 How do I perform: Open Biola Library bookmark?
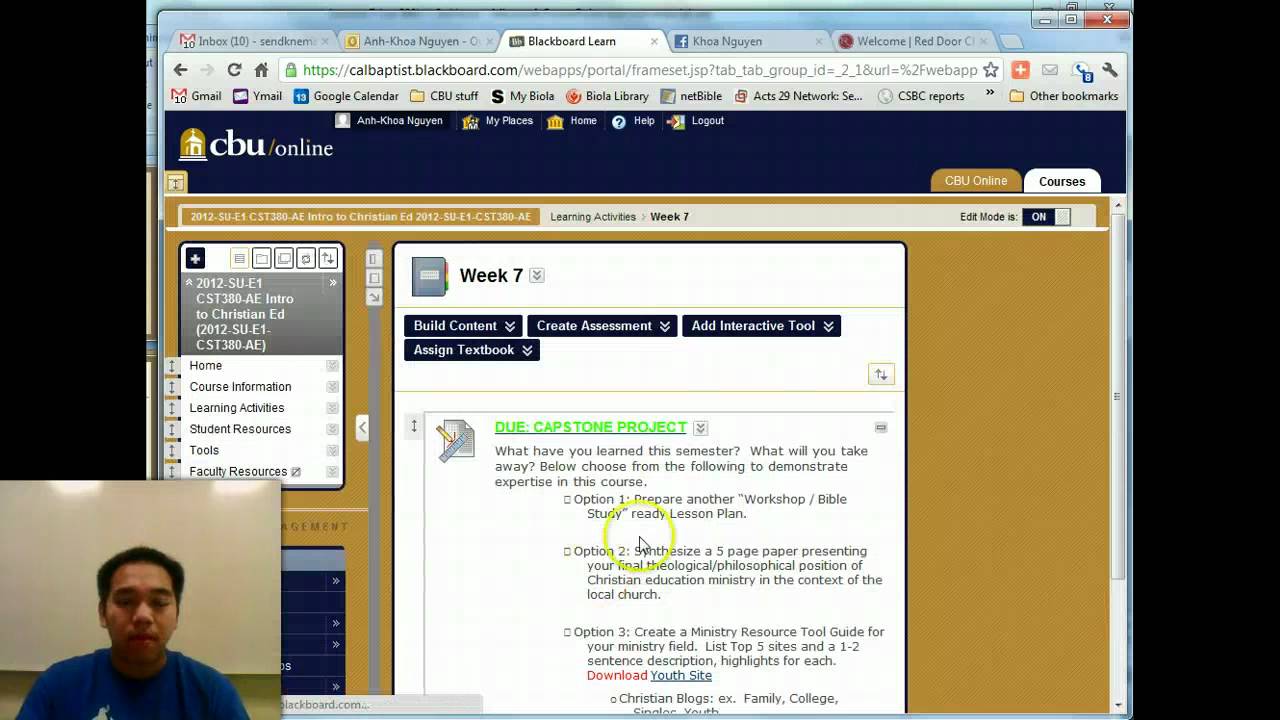click(607, 96)
